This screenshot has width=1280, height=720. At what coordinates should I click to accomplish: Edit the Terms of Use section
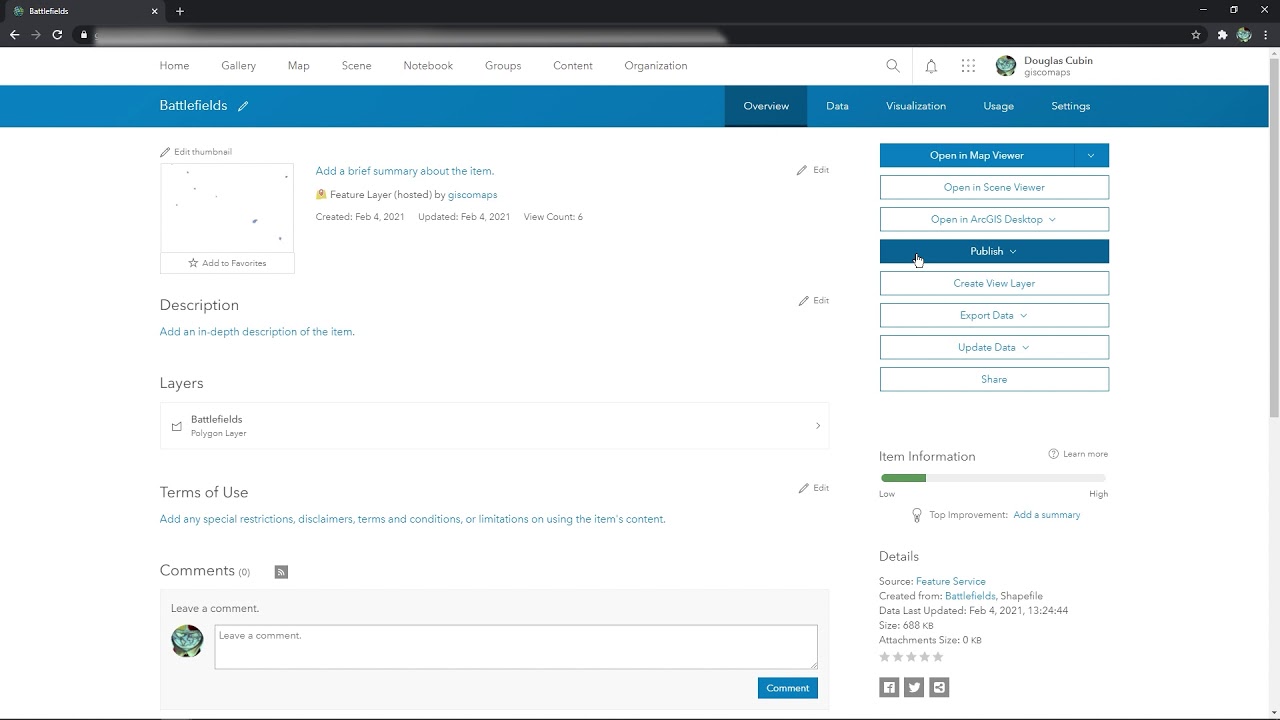tap(814, 488)
